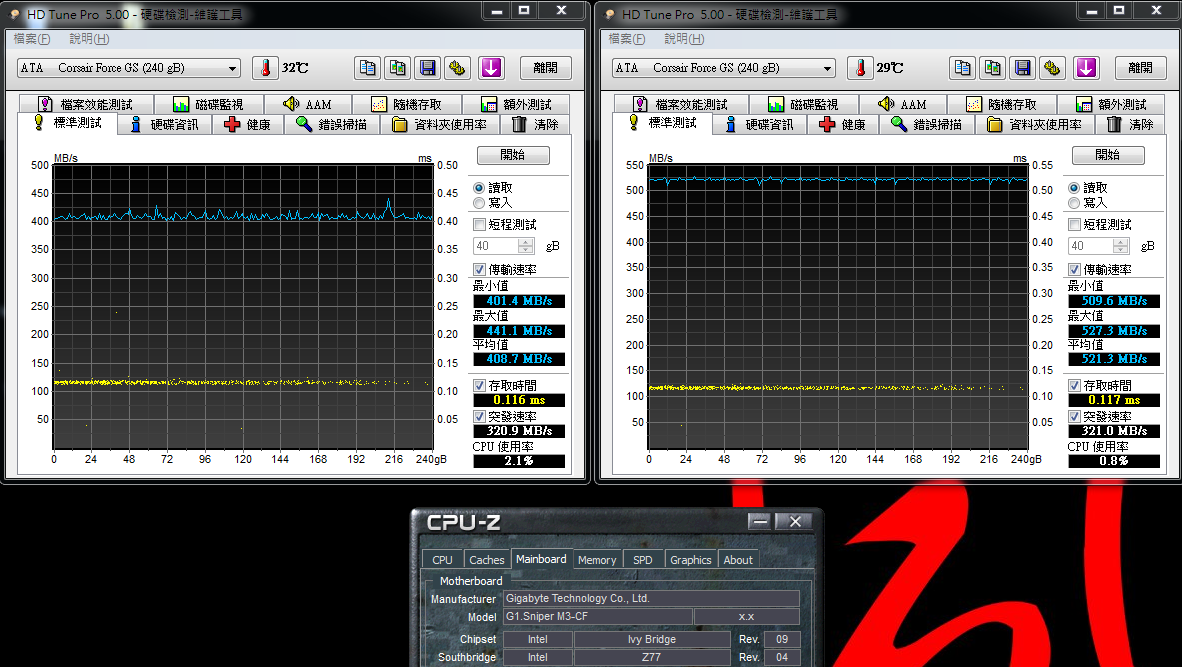The image size is (1182, 667).
Task: Click copy screenshot icon in right HD Tune window
Action: pos(992,68)
